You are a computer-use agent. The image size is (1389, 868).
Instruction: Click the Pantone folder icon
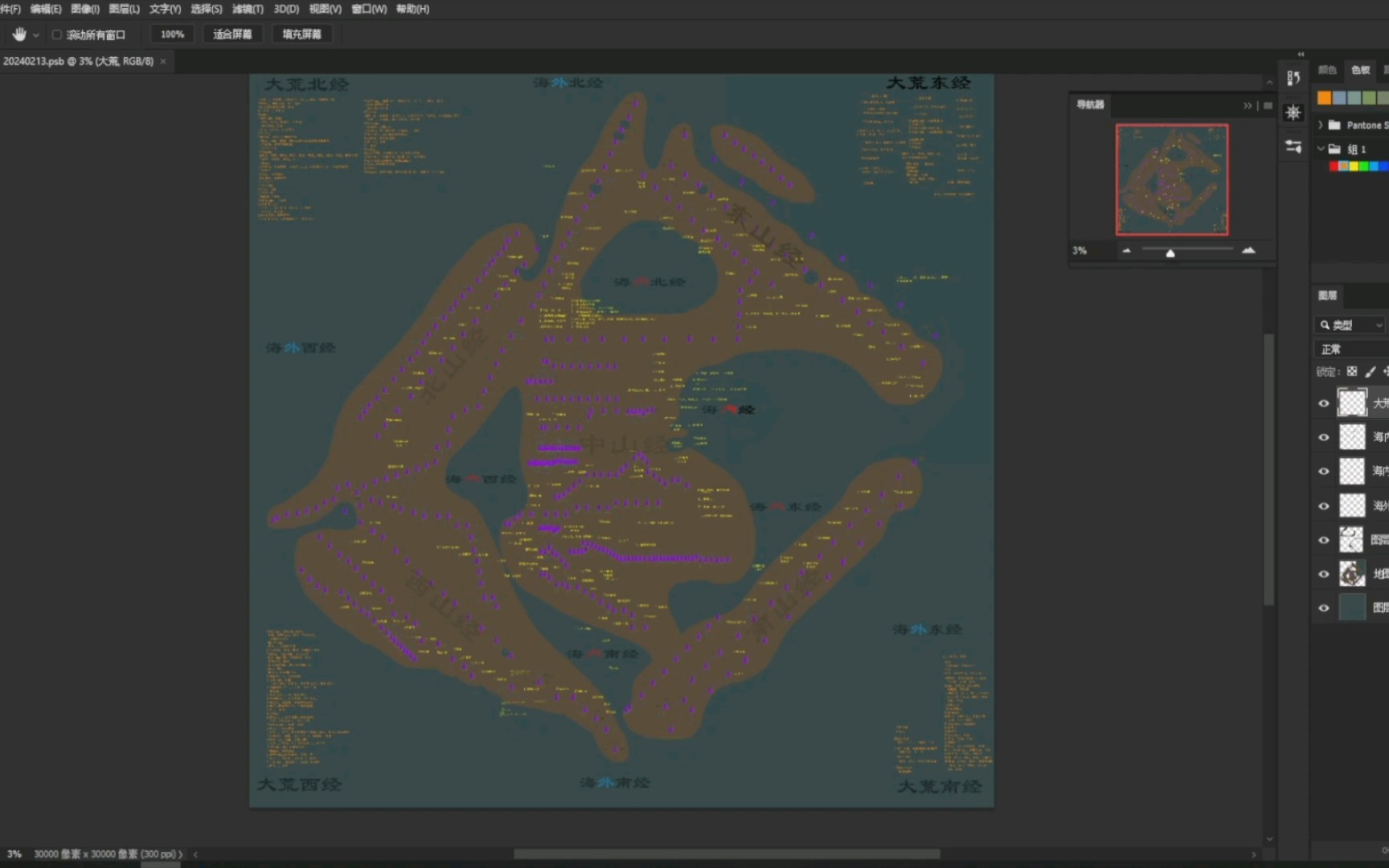(1334, 125)
